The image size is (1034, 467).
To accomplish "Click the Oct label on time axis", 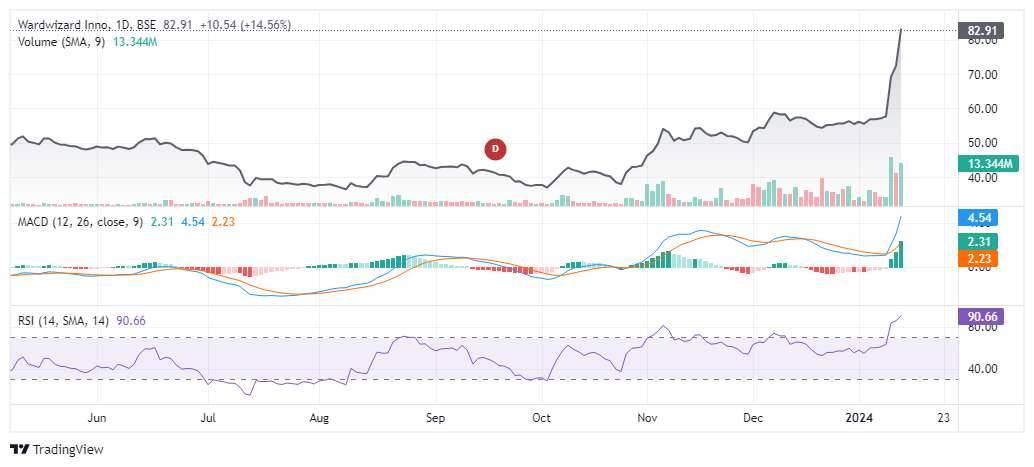I will coord(541,418).
